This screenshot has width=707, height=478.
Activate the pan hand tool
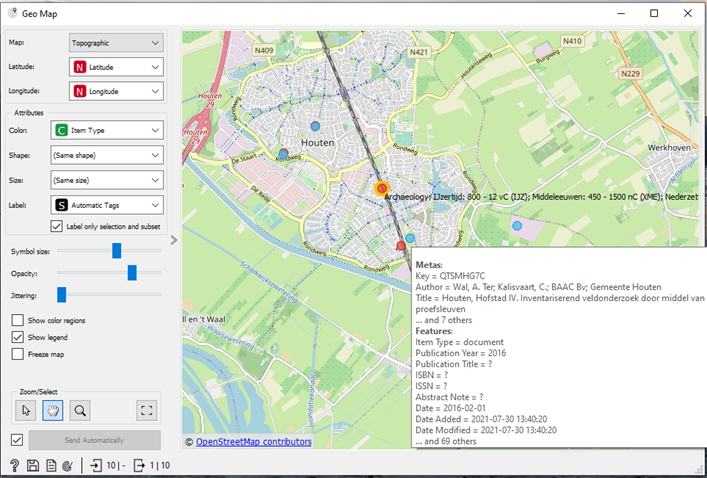(x=54, y=409)
